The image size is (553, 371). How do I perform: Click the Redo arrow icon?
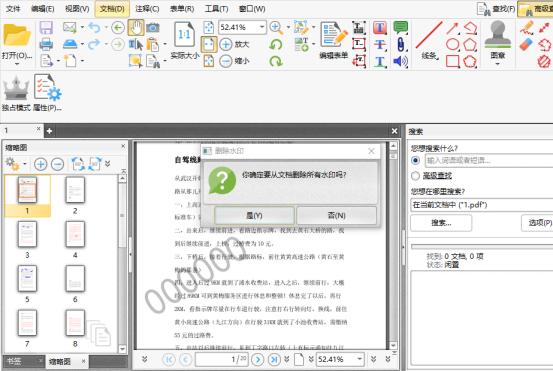94,44
